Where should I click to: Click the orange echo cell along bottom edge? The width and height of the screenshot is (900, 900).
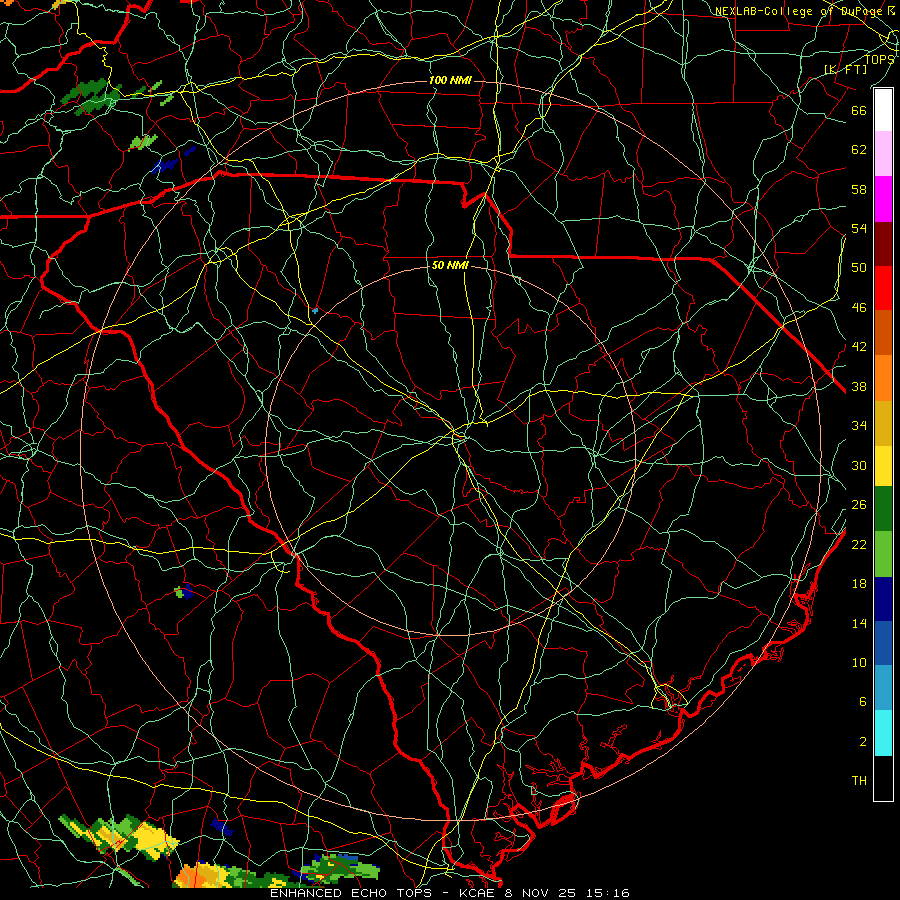201,876
